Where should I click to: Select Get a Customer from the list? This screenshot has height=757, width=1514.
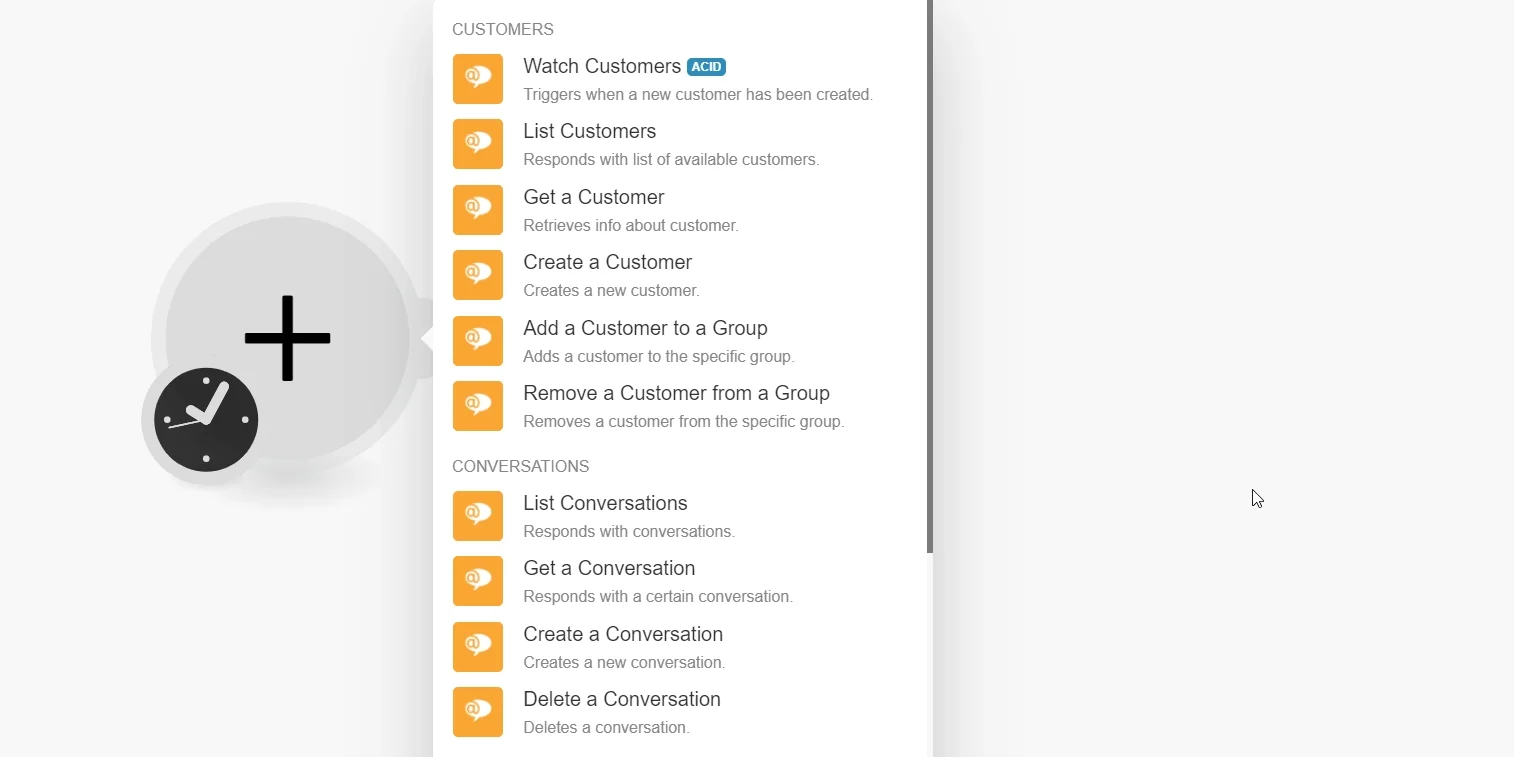click(x=682, y=210)
